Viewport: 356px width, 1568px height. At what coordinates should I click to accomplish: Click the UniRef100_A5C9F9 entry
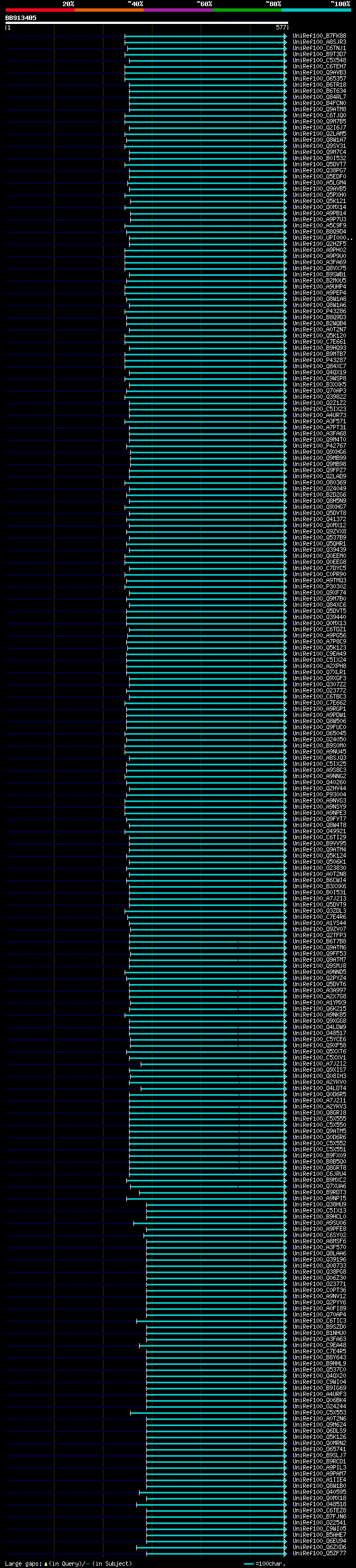[319, 225]
